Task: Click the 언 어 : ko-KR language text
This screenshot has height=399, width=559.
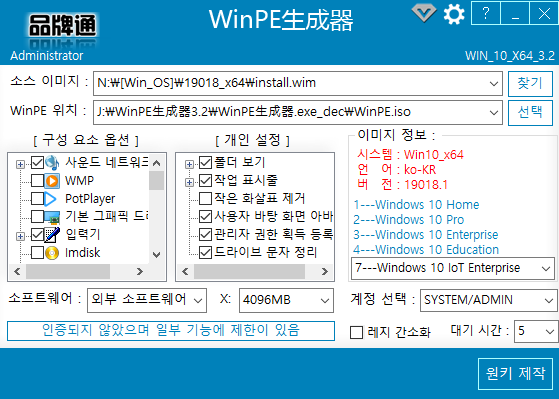Action: click(396, 170)
